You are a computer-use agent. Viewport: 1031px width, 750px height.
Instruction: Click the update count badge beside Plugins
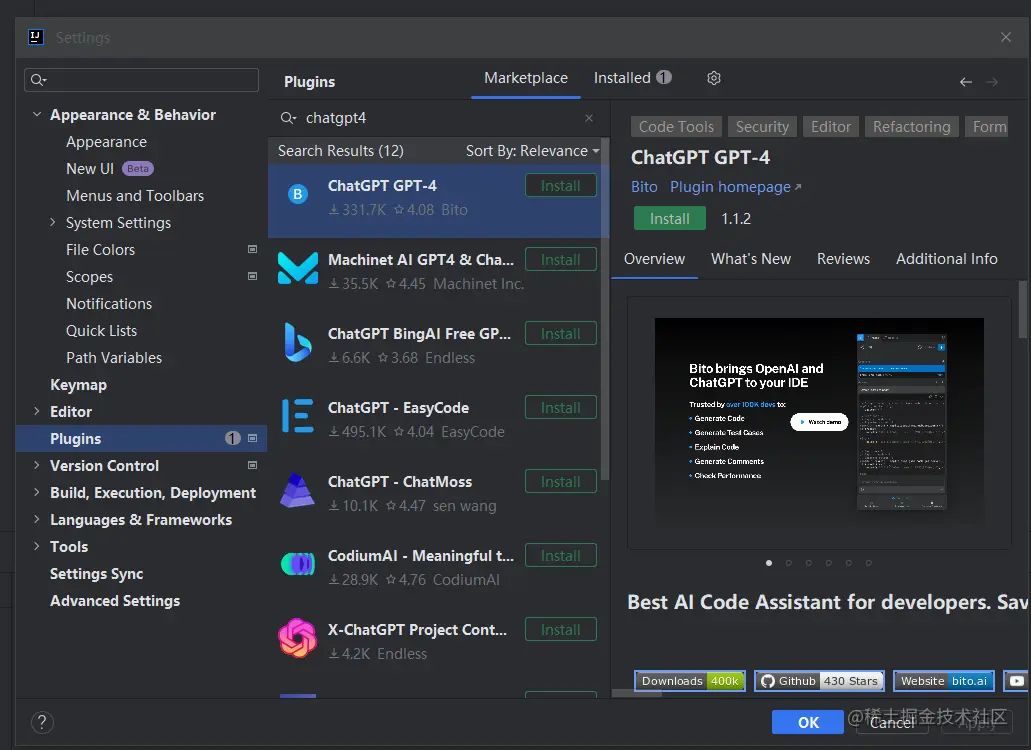tap(233, 438)
